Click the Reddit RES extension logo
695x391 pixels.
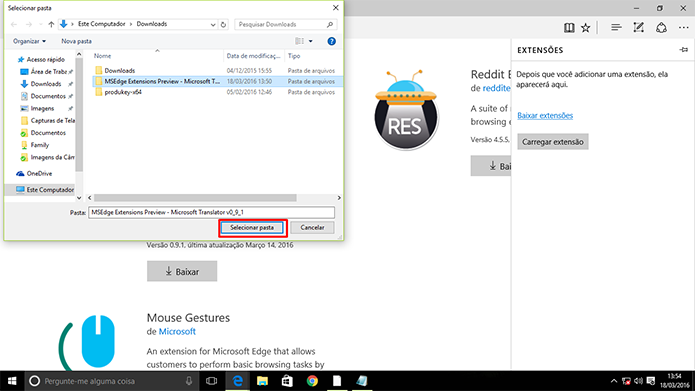pyautogui.click(x=406, y=110)
